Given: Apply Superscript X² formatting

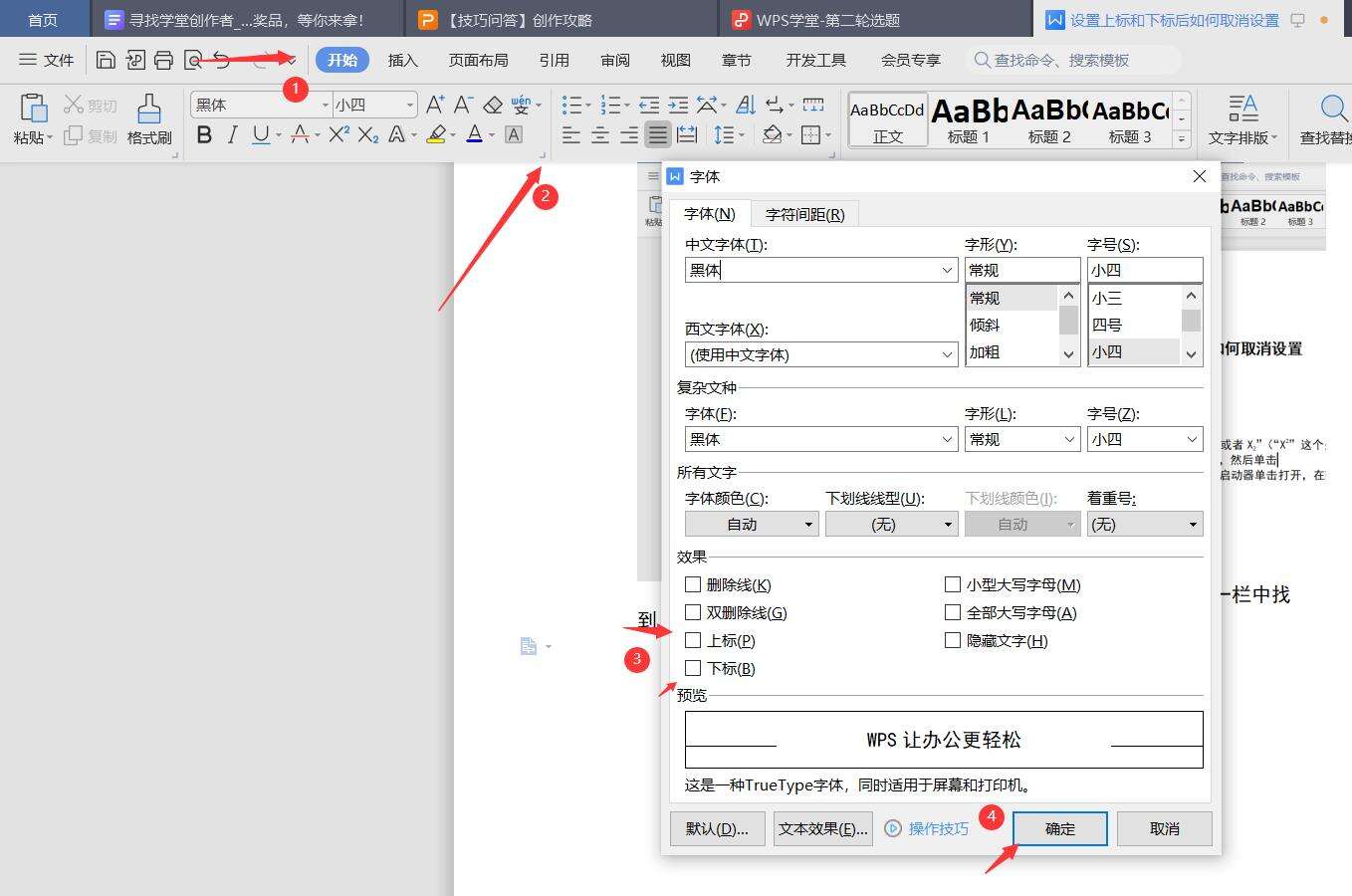Looking at the screenshot, I should coord(338,134).
